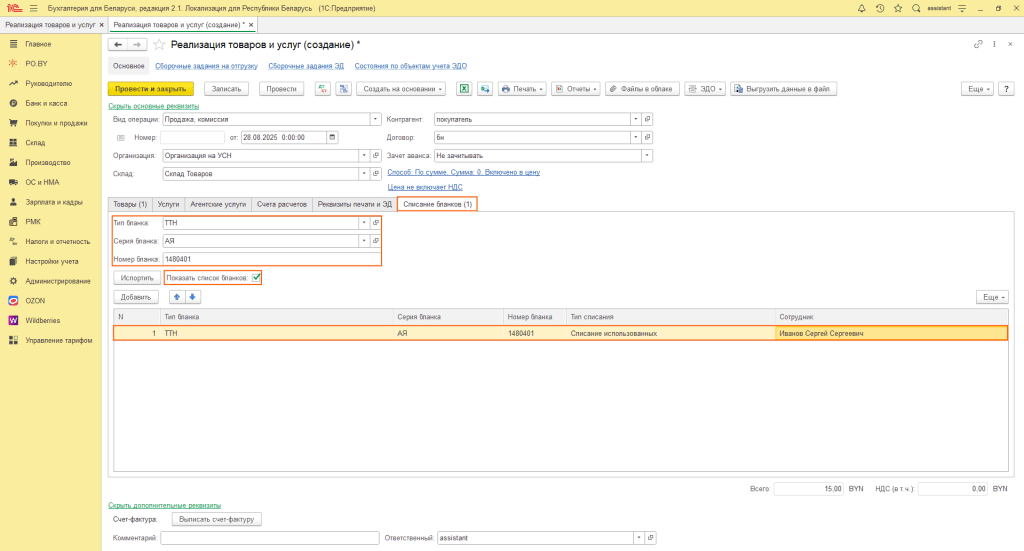
Task: Expand the Серия бланка dropdown arrow
Action: coord(364,241)
